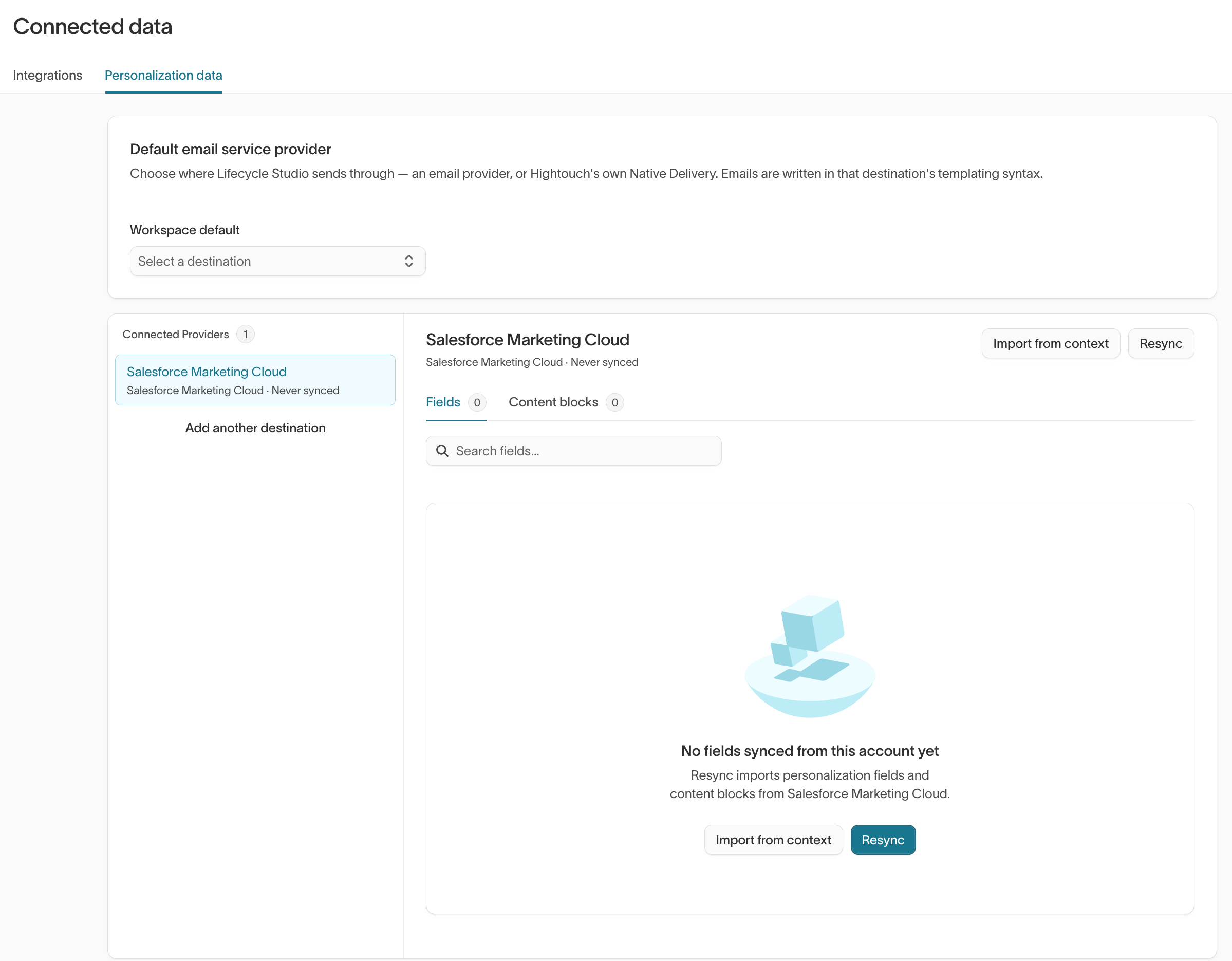Click the Content blocks count badge

click(615, 403)
